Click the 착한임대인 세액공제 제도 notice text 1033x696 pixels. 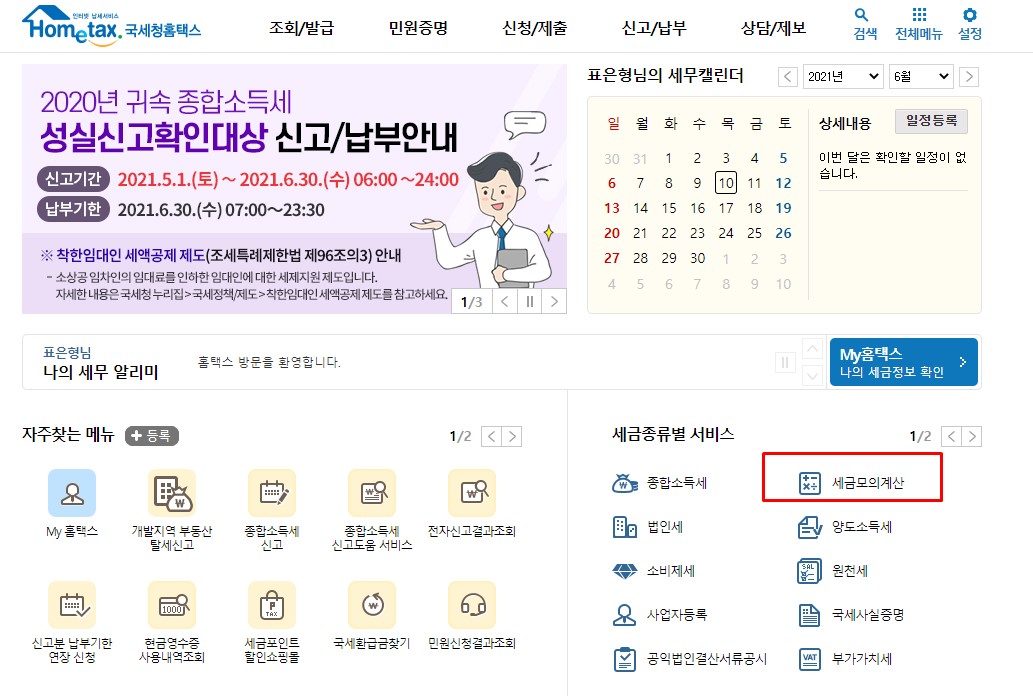tap(221, 255)
